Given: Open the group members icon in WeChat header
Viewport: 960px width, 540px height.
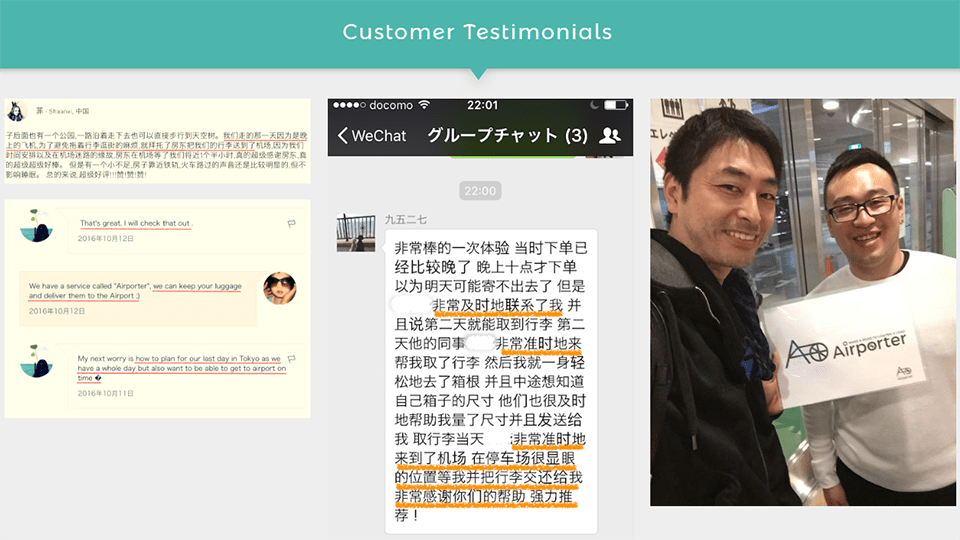Looking at the screenshot, I should (610, 135).
